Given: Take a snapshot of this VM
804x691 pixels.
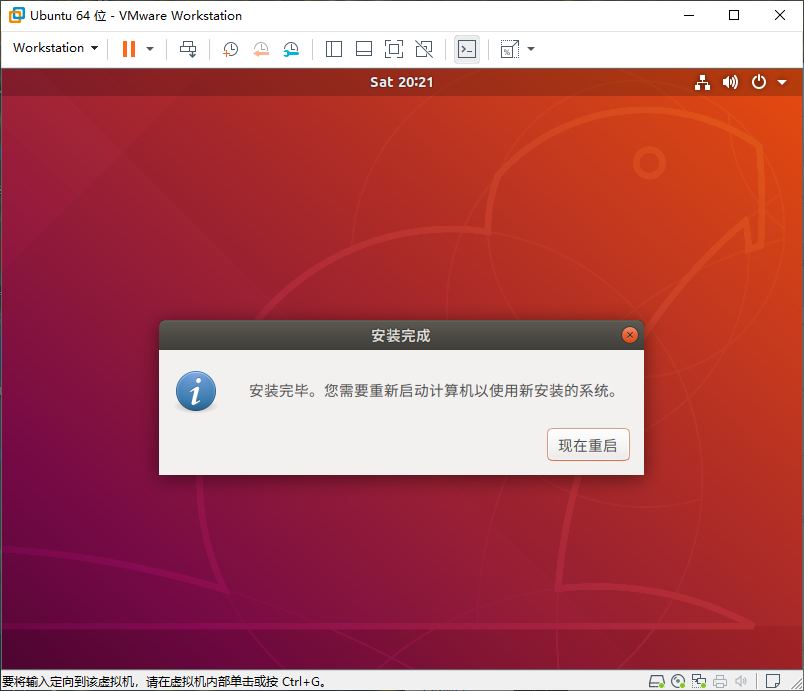Looking at the screenshot, I should (231, 49).
